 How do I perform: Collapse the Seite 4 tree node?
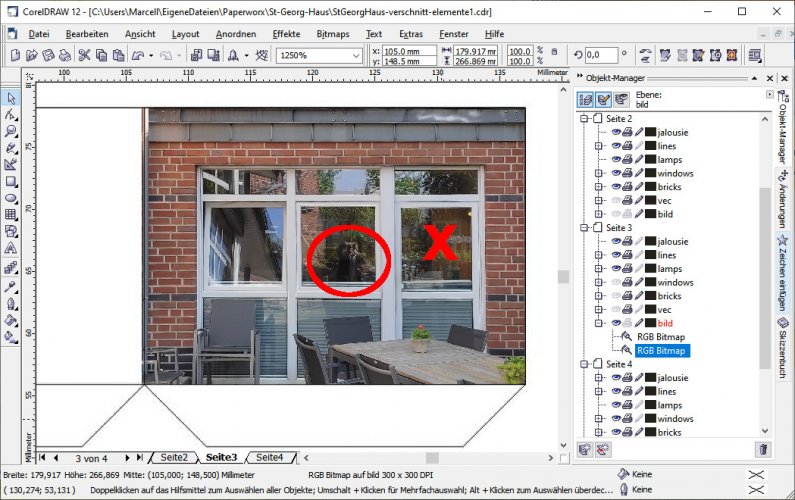tap(584, 364)
